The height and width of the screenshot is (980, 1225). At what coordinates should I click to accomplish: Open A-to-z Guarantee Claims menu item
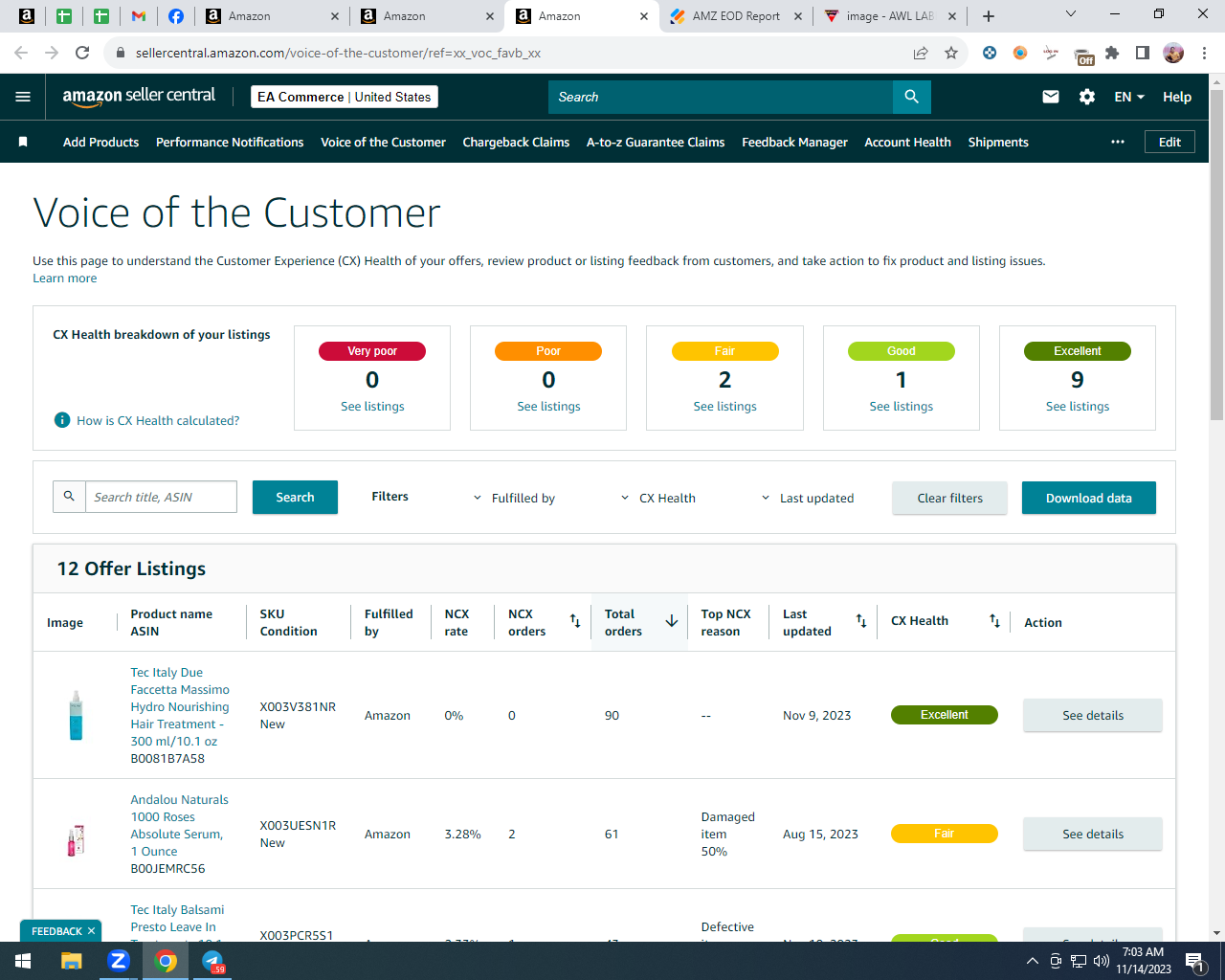click(x=656, y=142)
